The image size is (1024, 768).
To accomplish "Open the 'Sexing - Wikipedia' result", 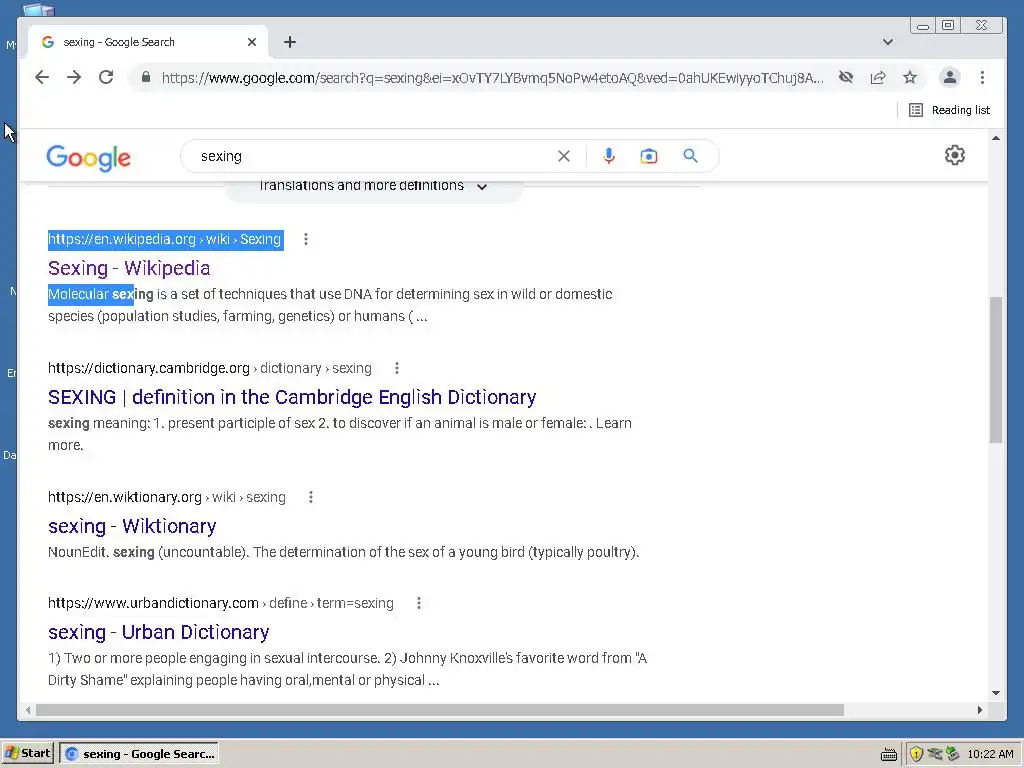I will click(x=129, y=268).
